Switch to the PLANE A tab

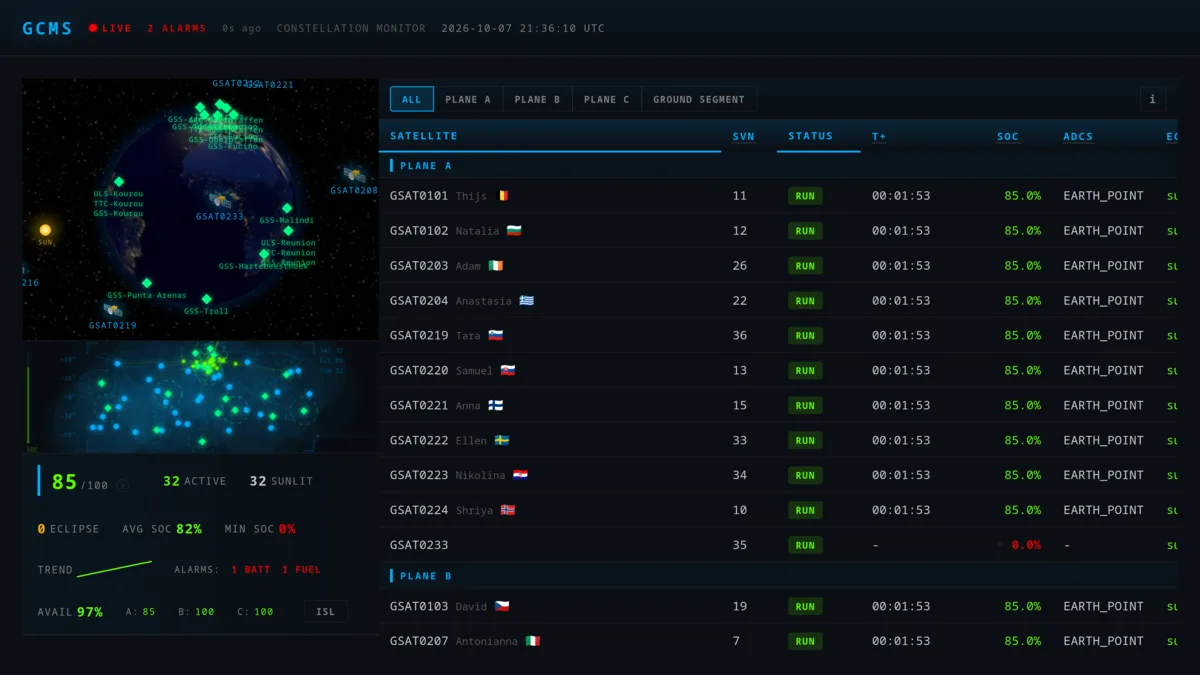pyautogui.click(x=468, y=99)
